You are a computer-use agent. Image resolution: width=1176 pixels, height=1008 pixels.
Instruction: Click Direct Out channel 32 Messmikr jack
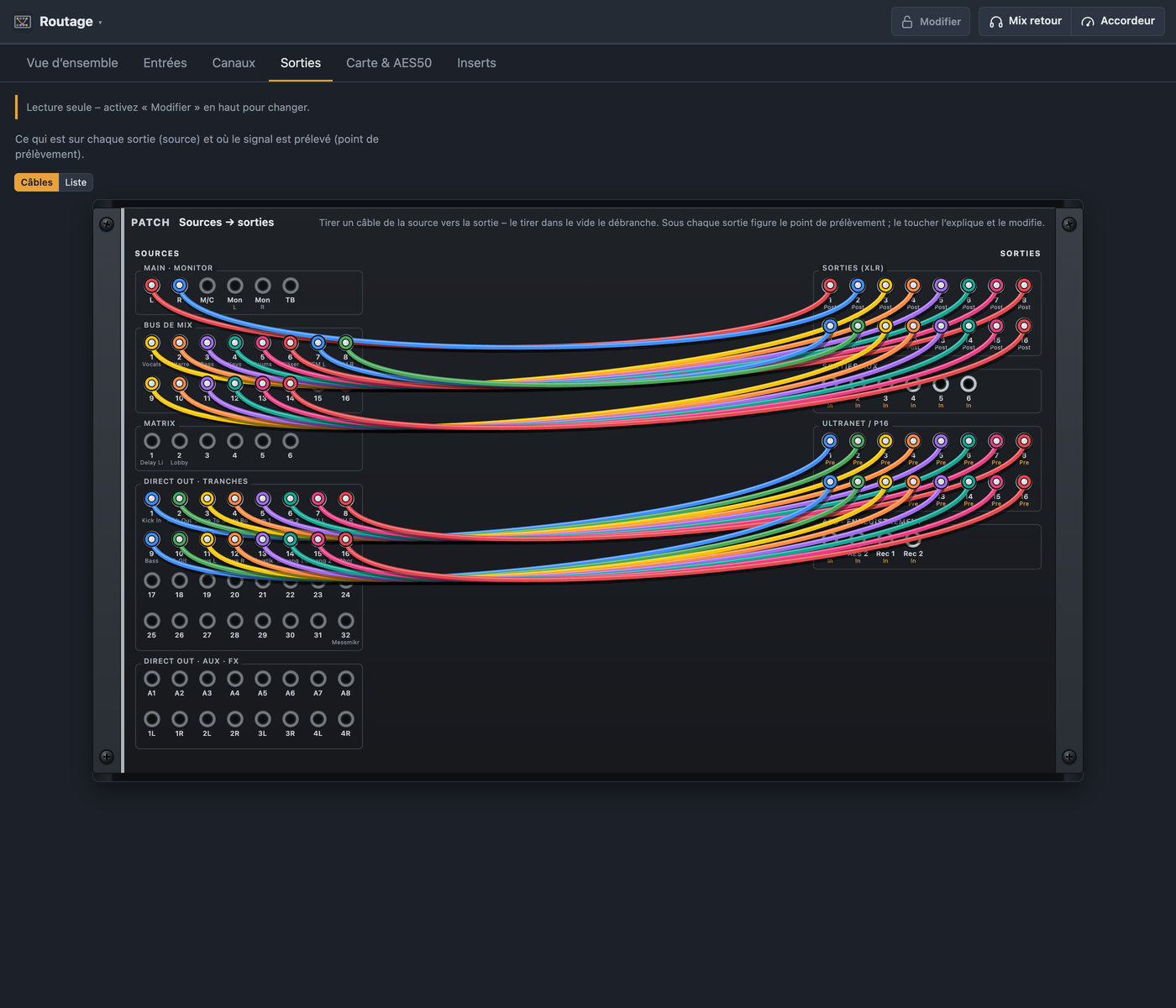click(346, 621)
